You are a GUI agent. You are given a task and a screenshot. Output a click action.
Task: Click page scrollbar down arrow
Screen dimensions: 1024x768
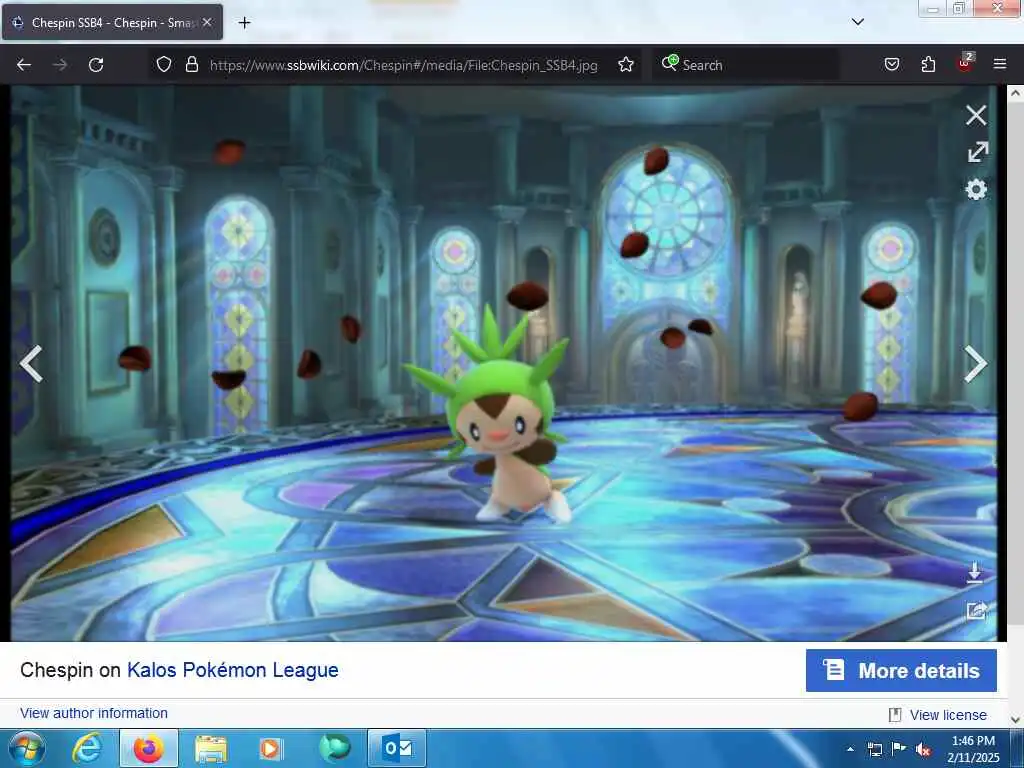(x=1015, y=720)
